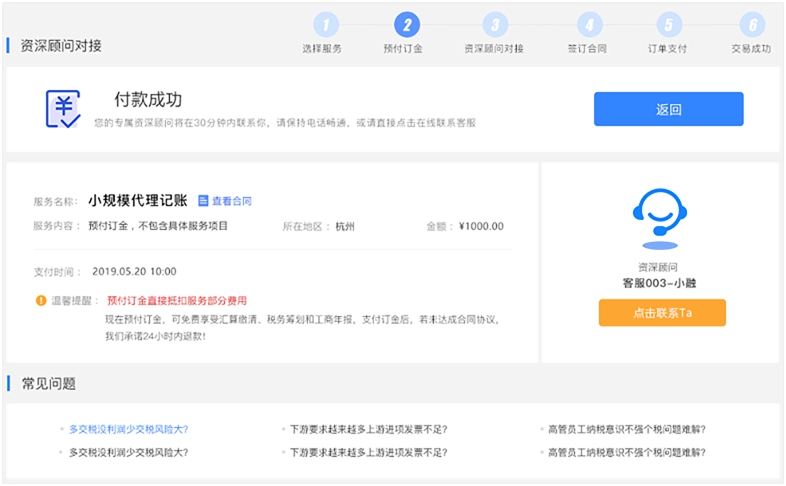The width and height of the screenshot is (786, 486).
Task: Click the orange warning icon by 温馨提醒
Action: (41, 300)
